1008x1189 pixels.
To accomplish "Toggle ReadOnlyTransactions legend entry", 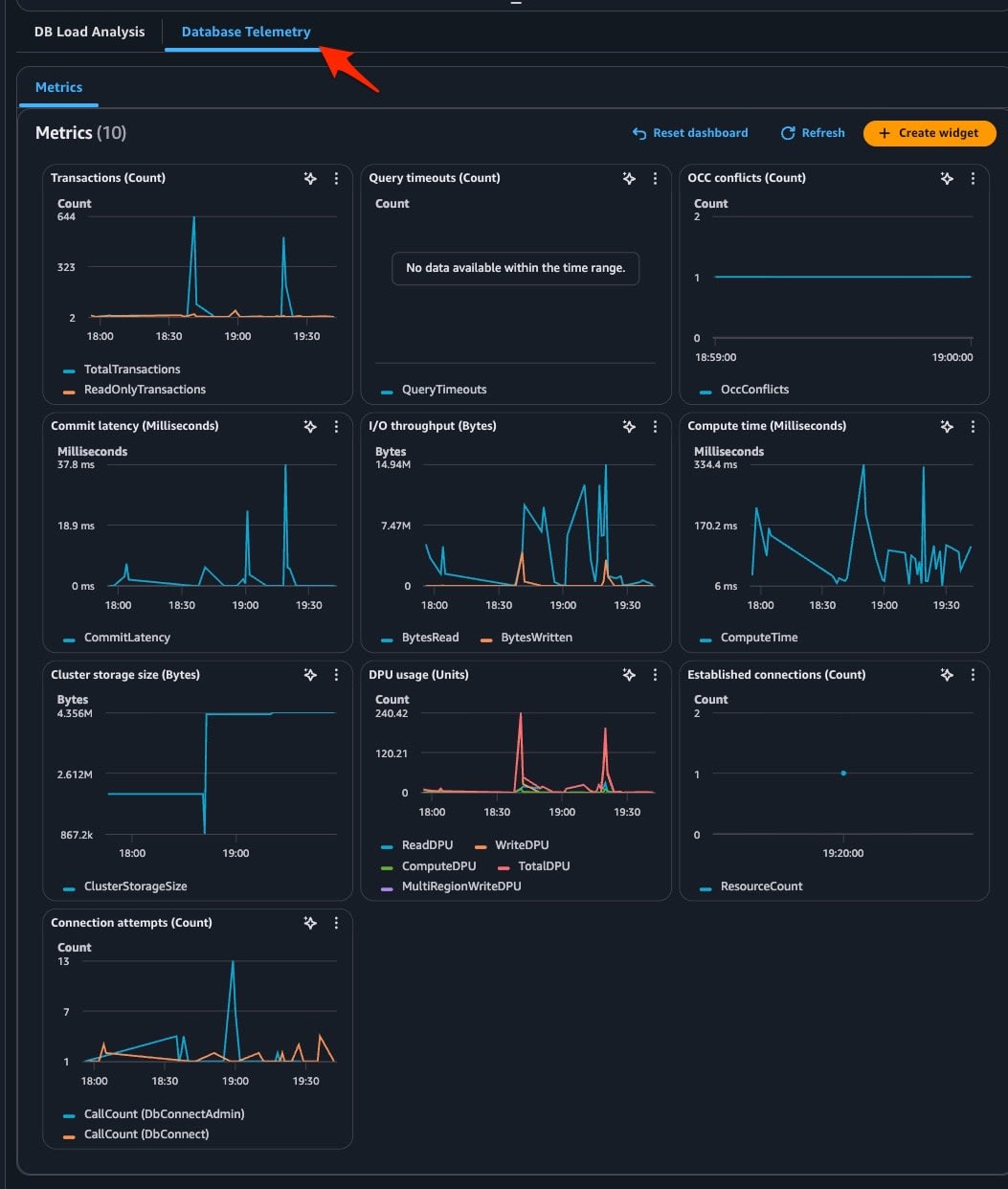I will (134, 390).
